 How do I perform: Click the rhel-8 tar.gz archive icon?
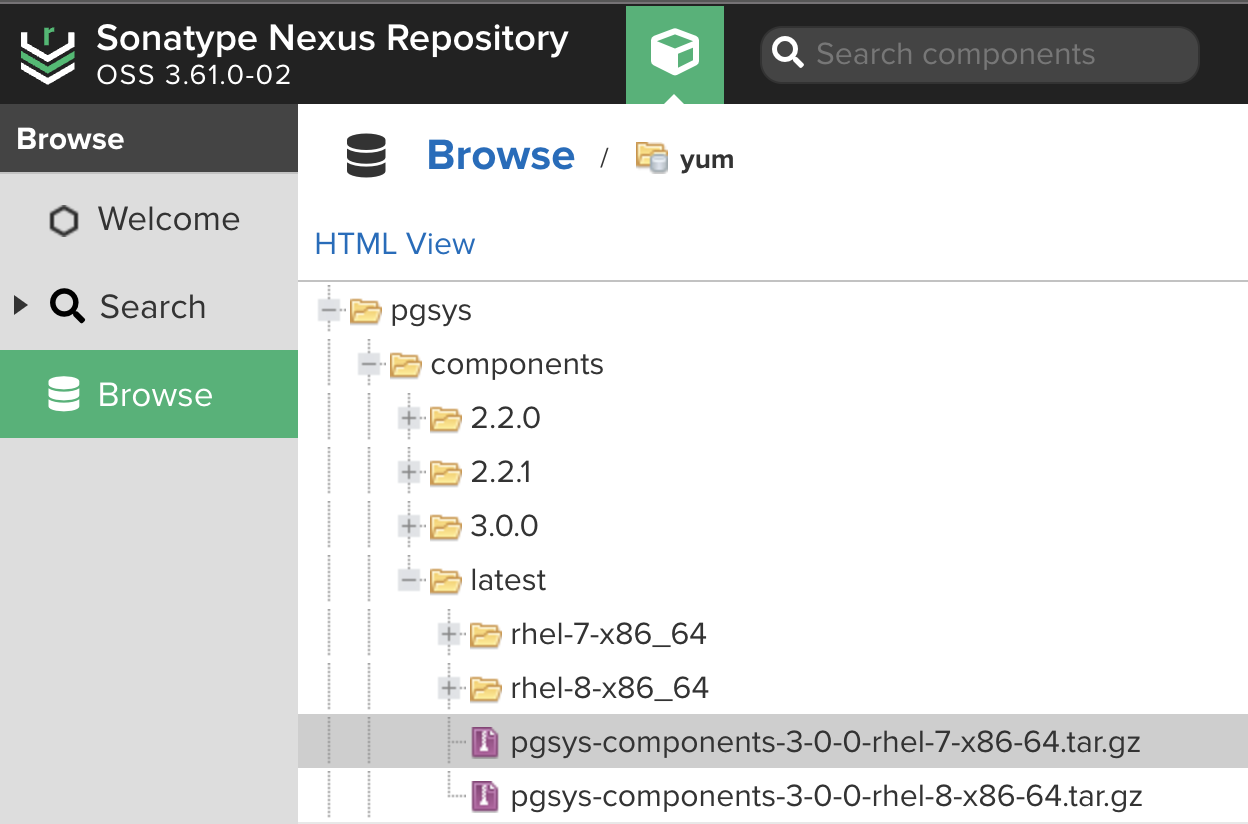pos(486,796)
